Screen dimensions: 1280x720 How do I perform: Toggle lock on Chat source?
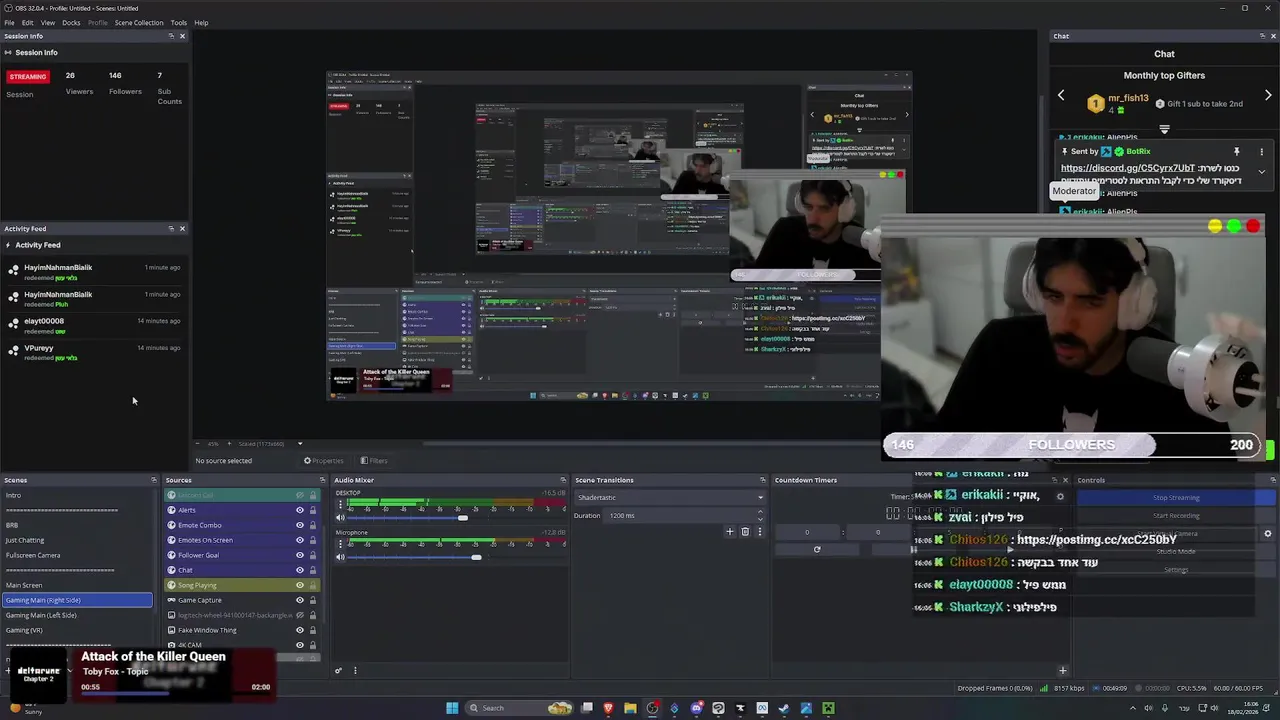(312, 570)
